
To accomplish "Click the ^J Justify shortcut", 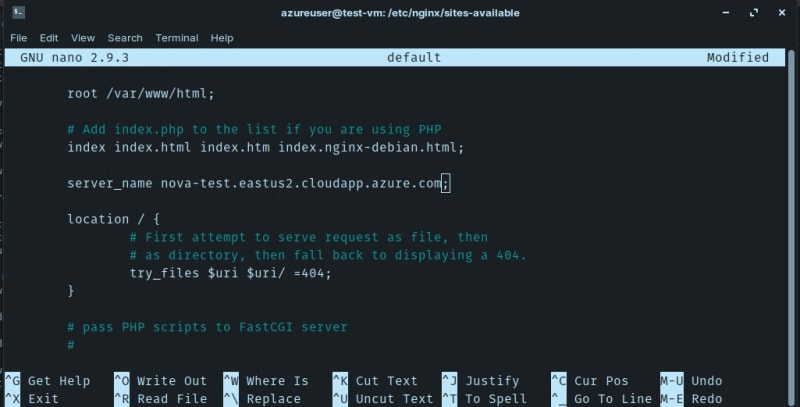I will click(481, 381).
